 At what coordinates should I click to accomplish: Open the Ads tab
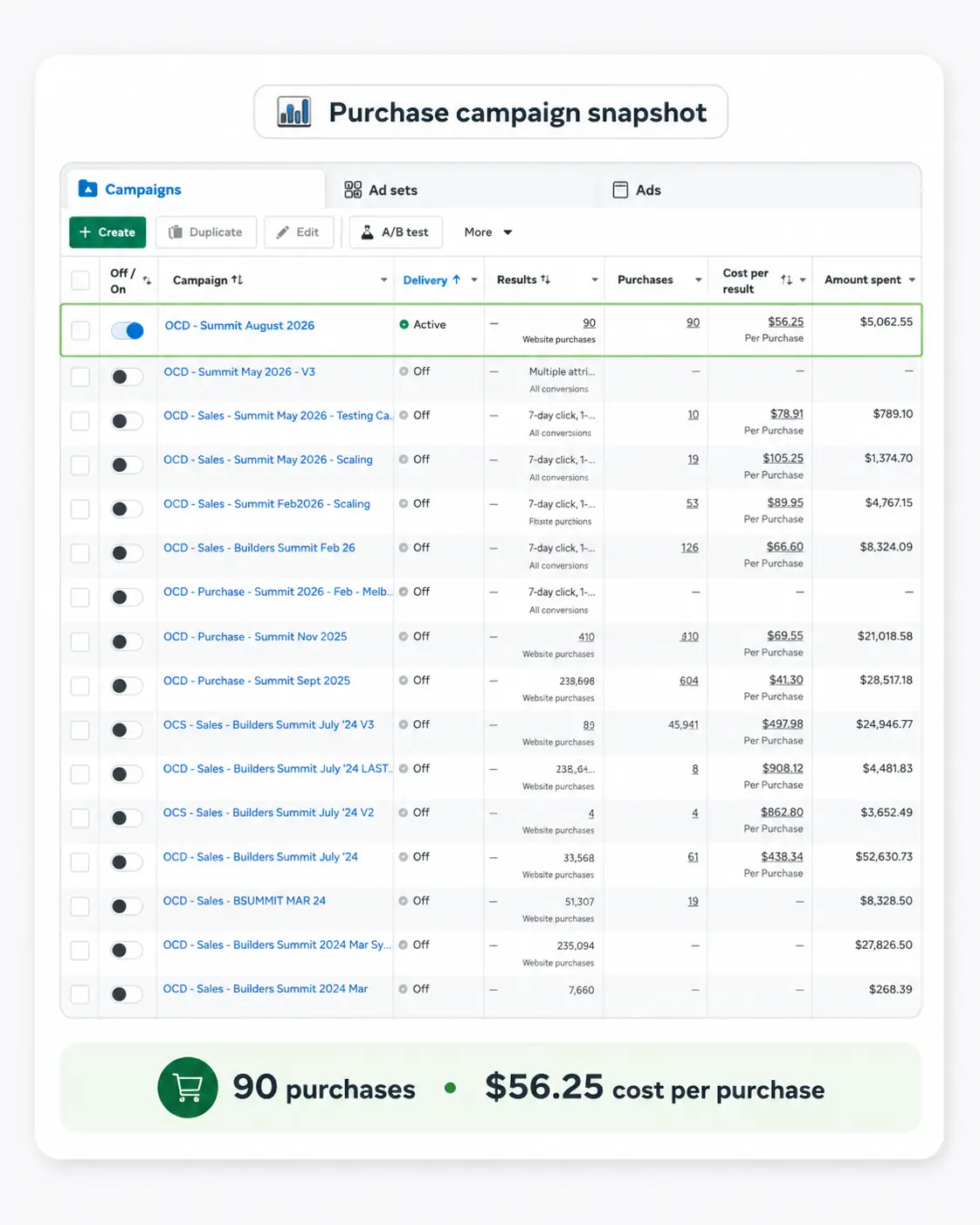pyautogui.click(x=637, y=190)
